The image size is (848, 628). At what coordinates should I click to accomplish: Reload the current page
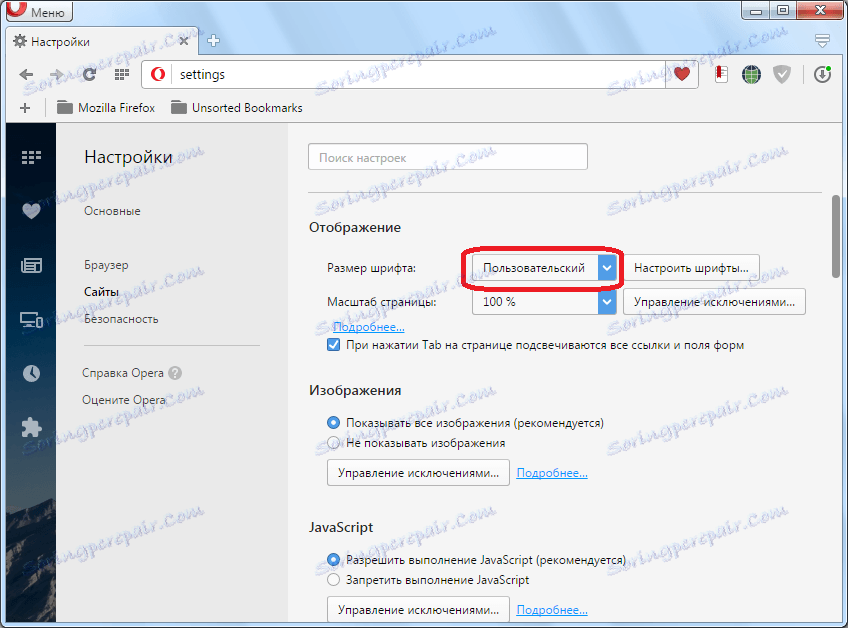tap(89, 75)
